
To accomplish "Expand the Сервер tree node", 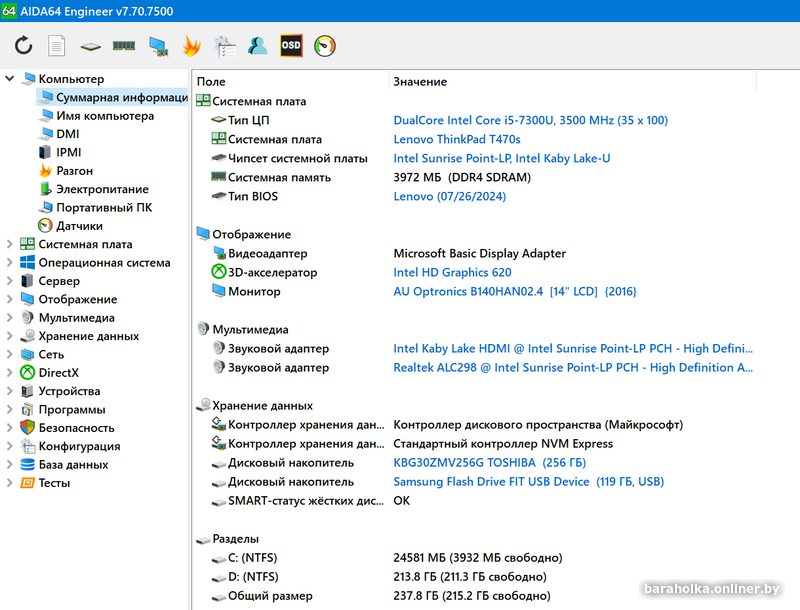I will 9,281.
